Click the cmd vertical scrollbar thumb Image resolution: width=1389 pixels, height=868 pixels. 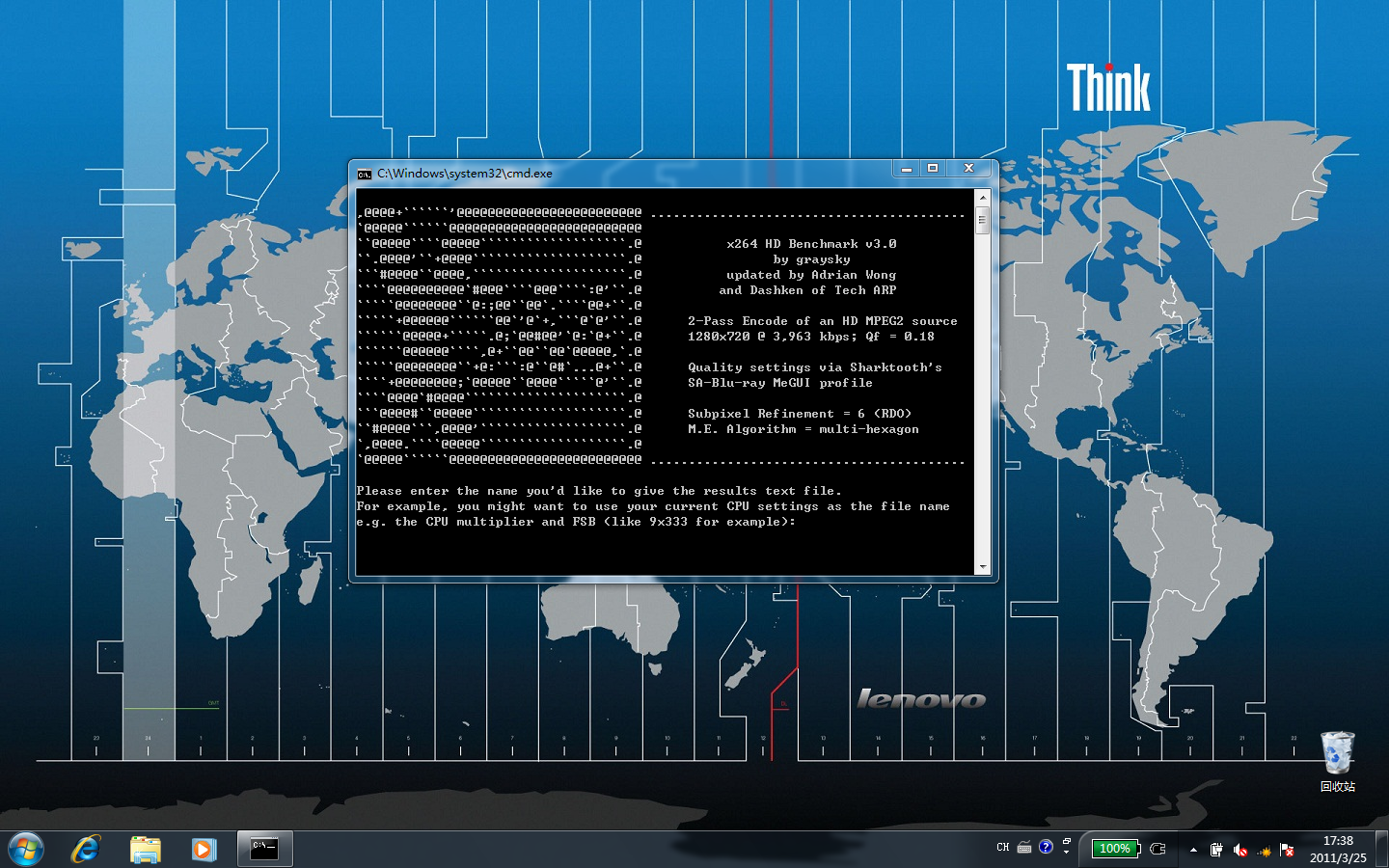(x=982, y=220)
